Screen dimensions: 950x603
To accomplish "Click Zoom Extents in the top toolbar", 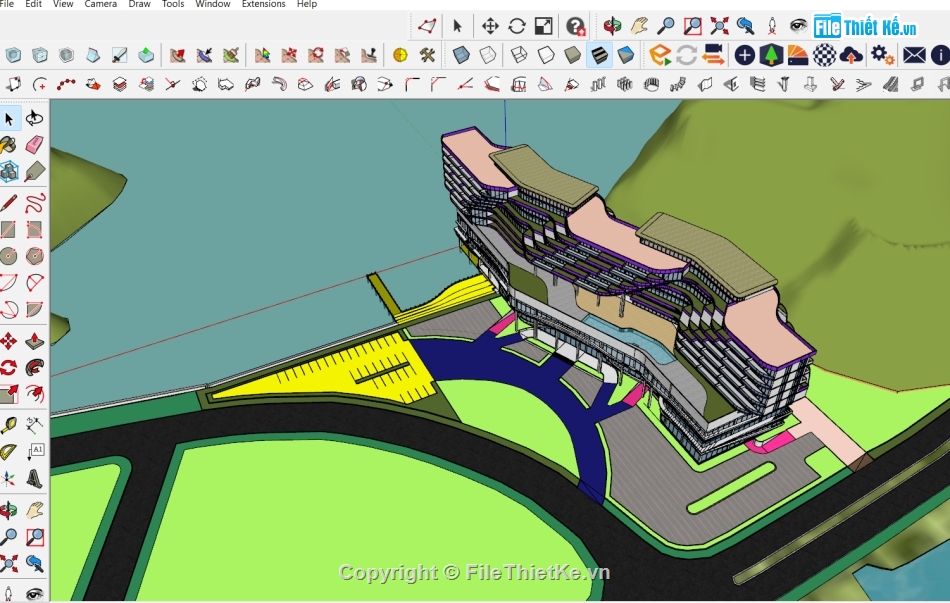I will tap(719, 25).
